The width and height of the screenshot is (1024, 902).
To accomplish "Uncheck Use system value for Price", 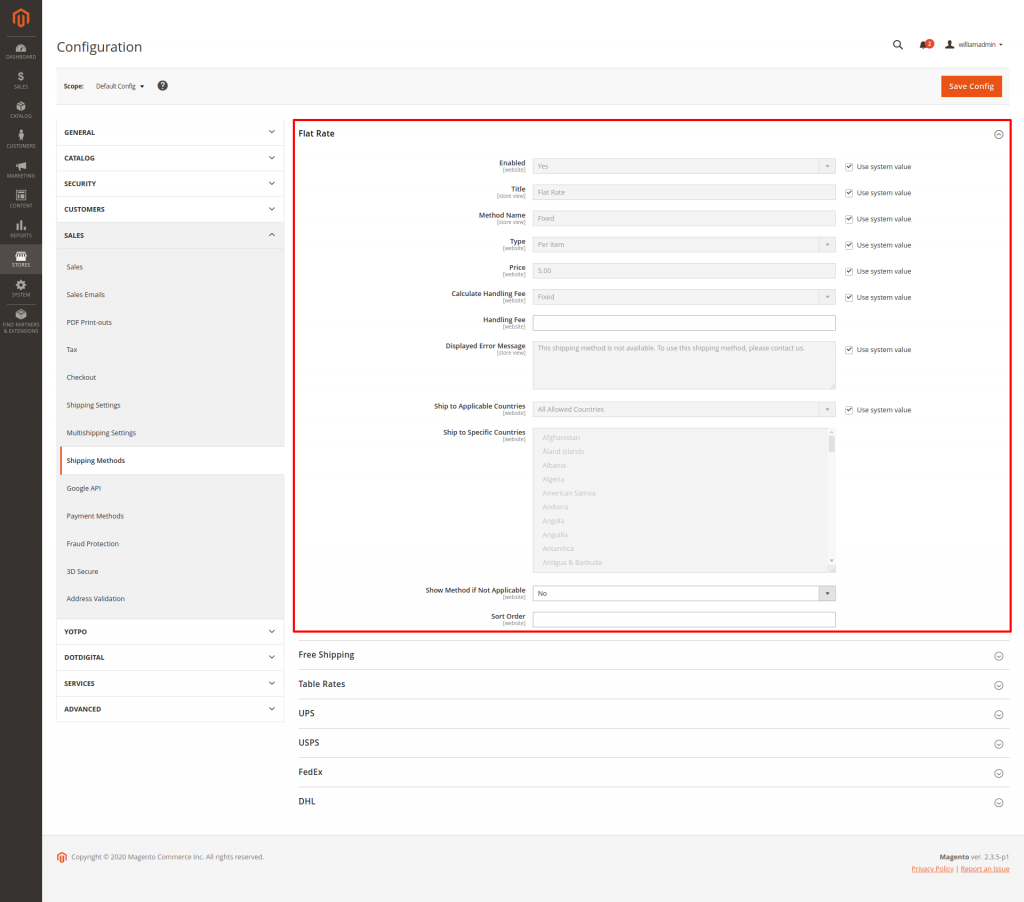I will click(849, 271).
